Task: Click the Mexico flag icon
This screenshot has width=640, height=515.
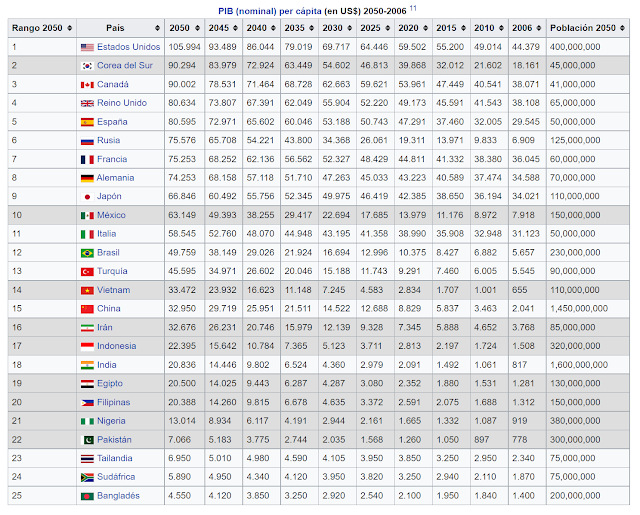Action: (x=87, y=215)
